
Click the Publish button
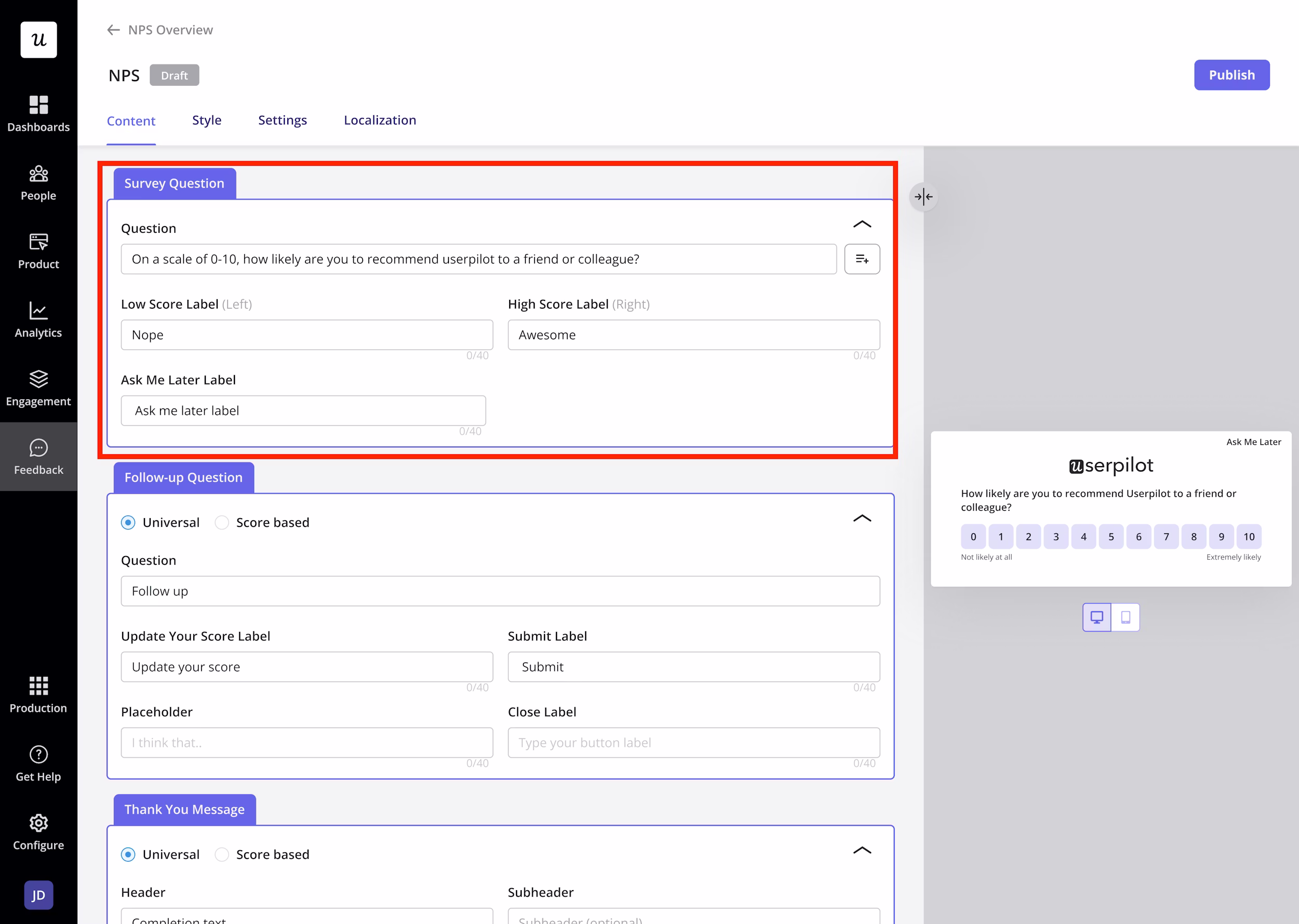tap(1231, 74)
